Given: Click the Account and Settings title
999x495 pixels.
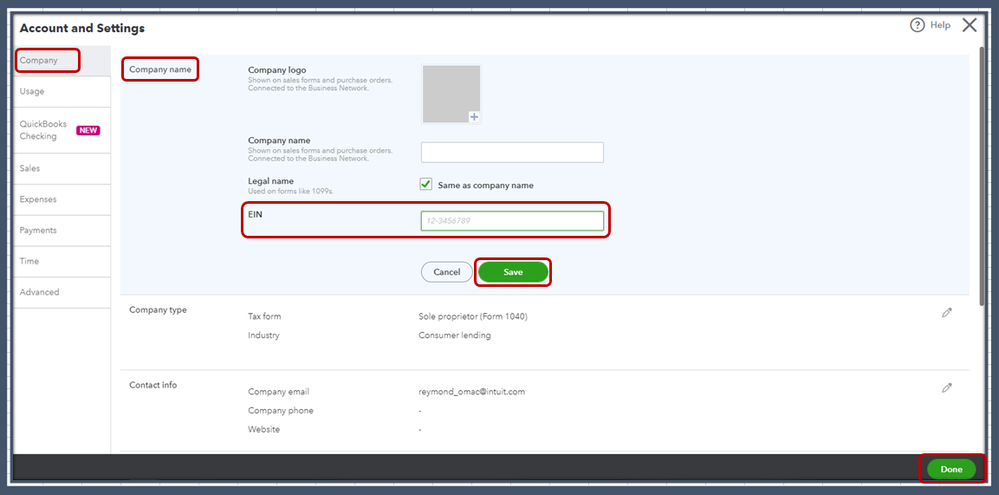Looking at the screenshot, I should tap(82, 28).
